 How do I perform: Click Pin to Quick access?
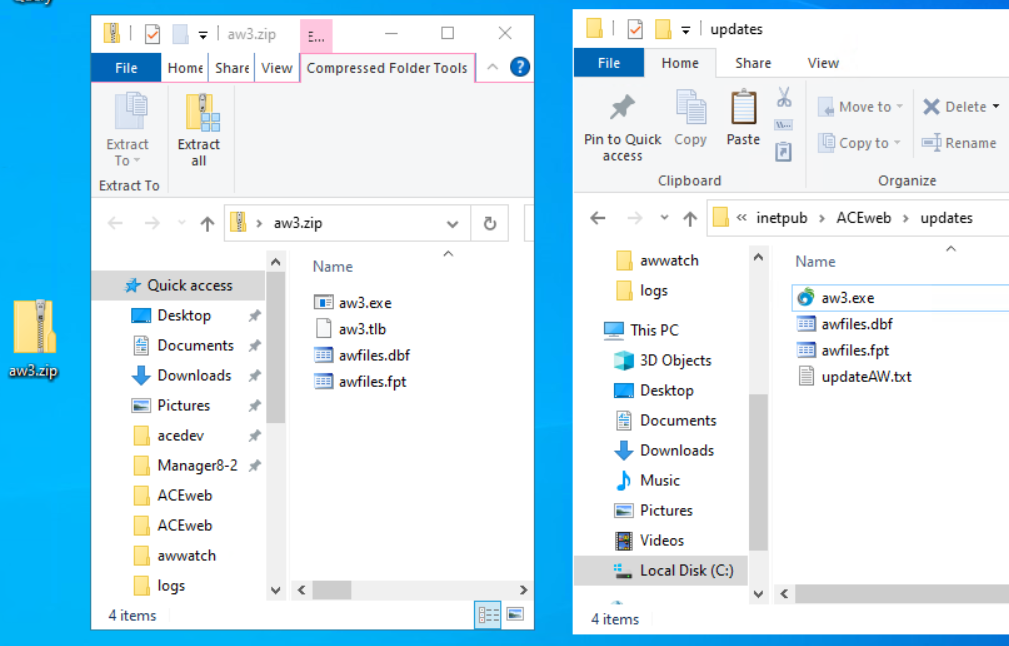pos(622,127)
